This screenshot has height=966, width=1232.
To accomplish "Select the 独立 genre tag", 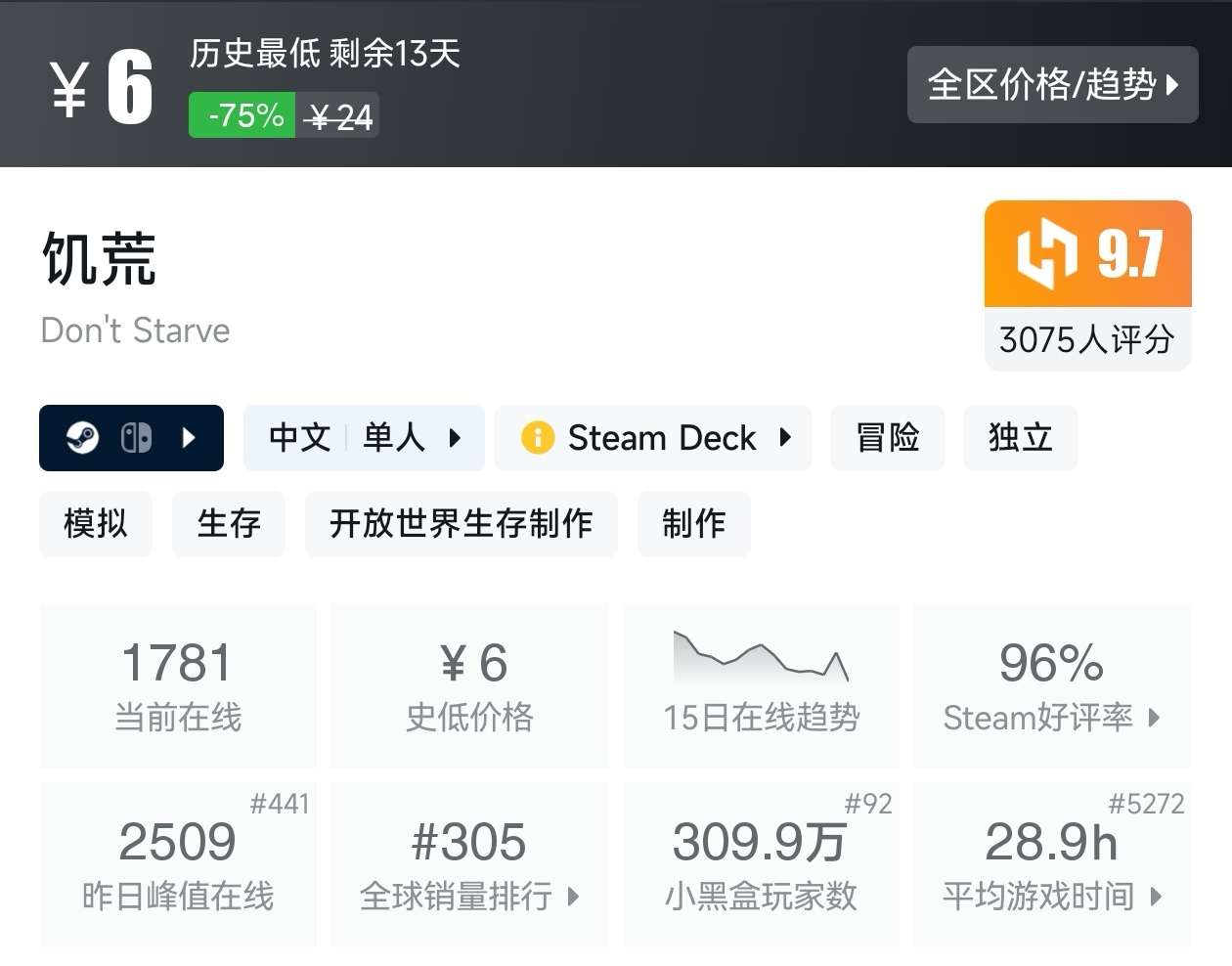I will click(x=1020, y=438).
